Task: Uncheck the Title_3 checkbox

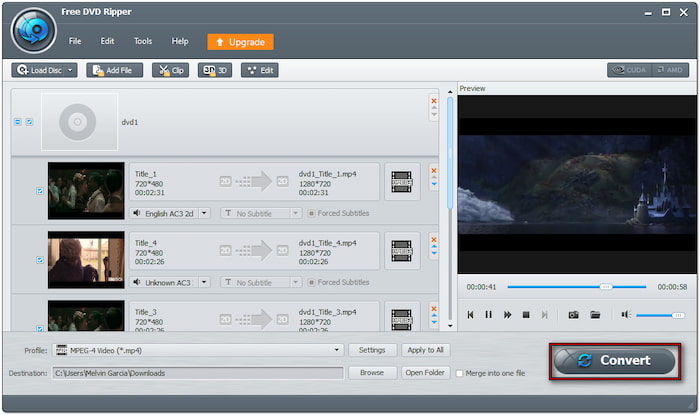Action: coord(40,328)
